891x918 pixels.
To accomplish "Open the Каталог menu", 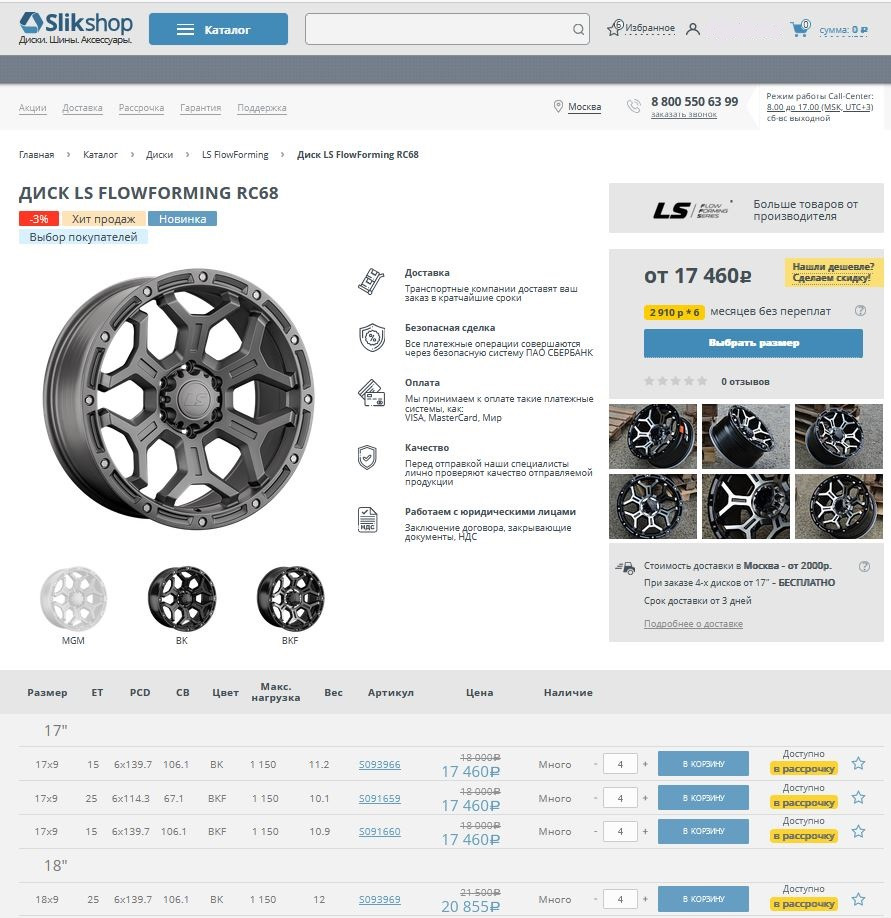I will click(x=219, y=28).
